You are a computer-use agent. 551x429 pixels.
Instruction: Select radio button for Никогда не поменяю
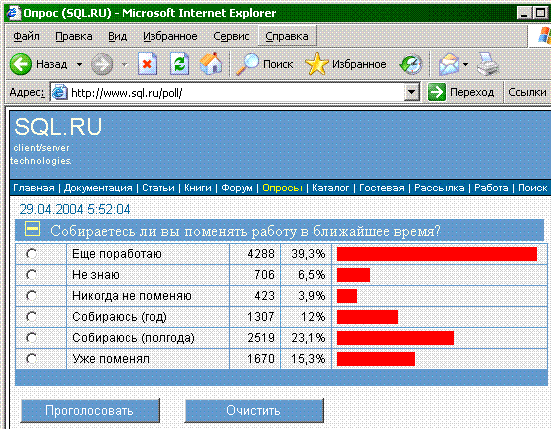click(32, 296)
